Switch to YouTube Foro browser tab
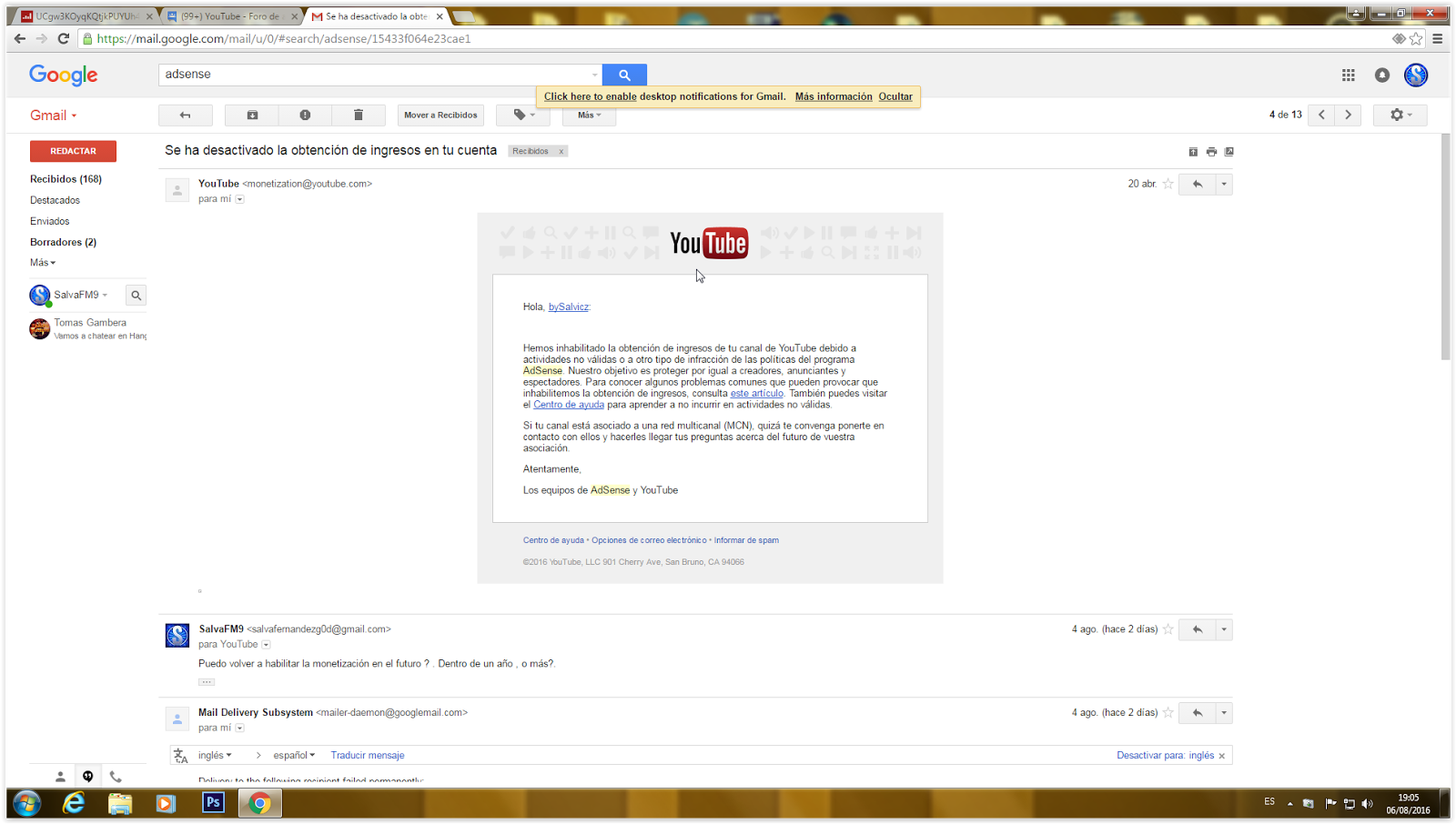This screenshot has height=824, width=1456. [x=233, y=16]
